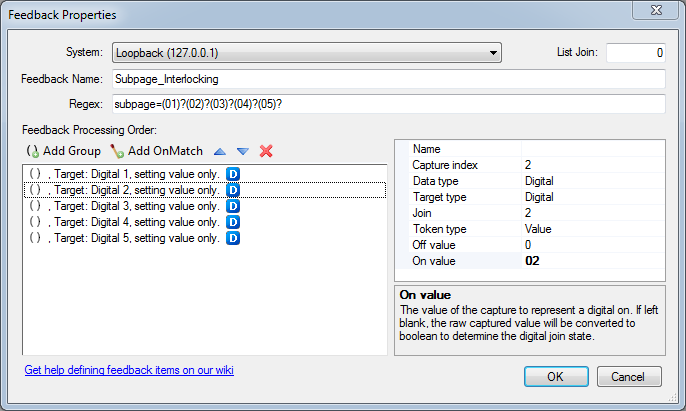Move item up with blue up arrow
Screen dimensions: 686x411
point(221,151)
